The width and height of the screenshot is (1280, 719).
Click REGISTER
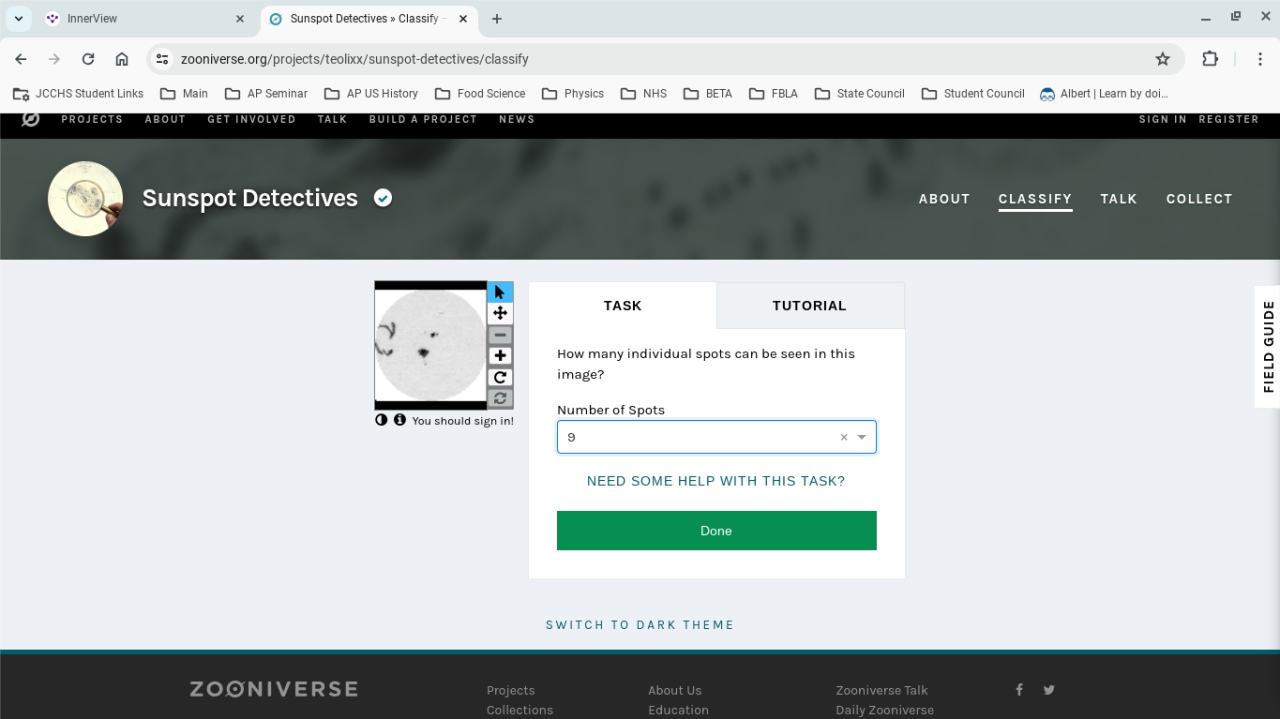coord(1229,119)
